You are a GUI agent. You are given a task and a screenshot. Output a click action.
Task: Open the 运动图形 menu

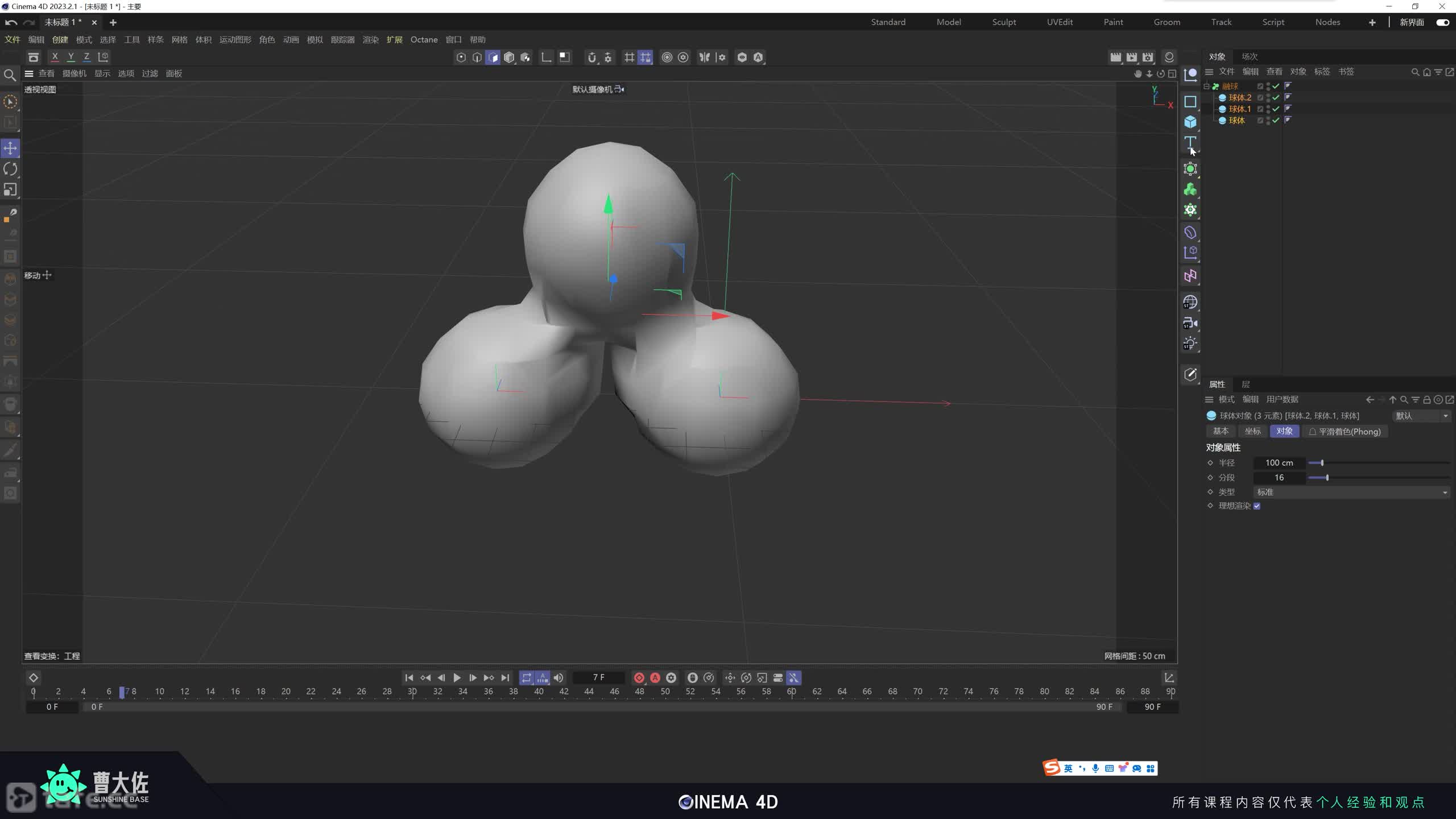click(x=235, y=40)
